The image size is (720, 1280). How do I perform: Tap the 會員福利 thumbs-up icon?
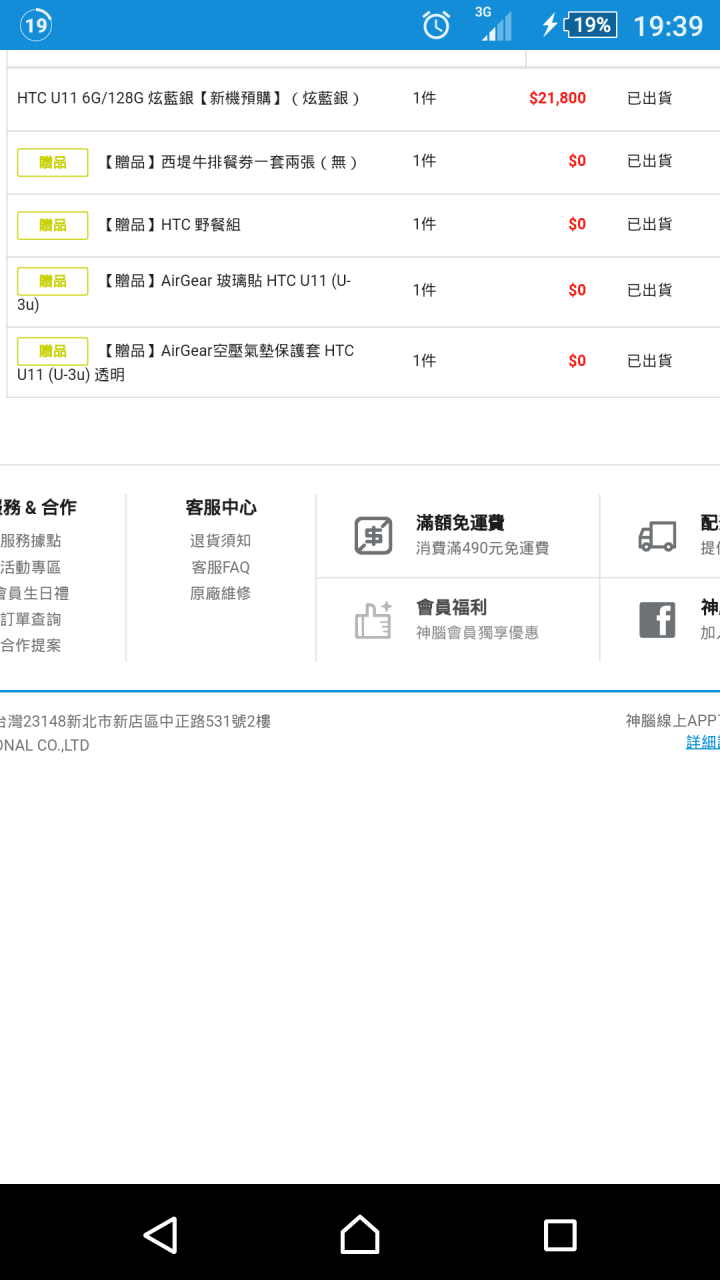click(x=374, y=620)
